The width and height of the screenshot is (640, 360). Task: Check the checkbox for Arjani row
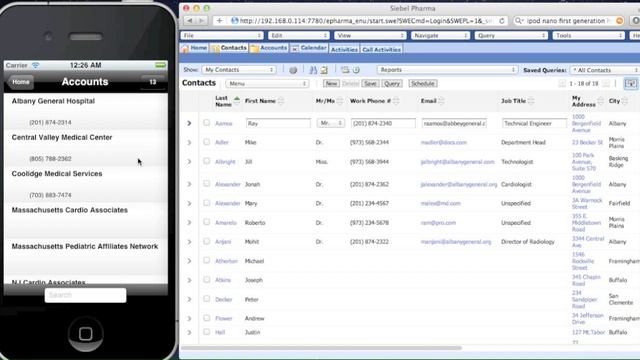207,241
